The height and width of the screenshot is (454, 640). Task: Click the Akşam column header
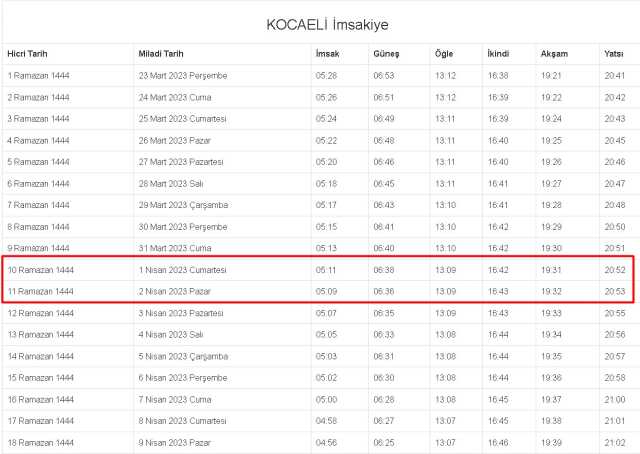coord(554,54)
